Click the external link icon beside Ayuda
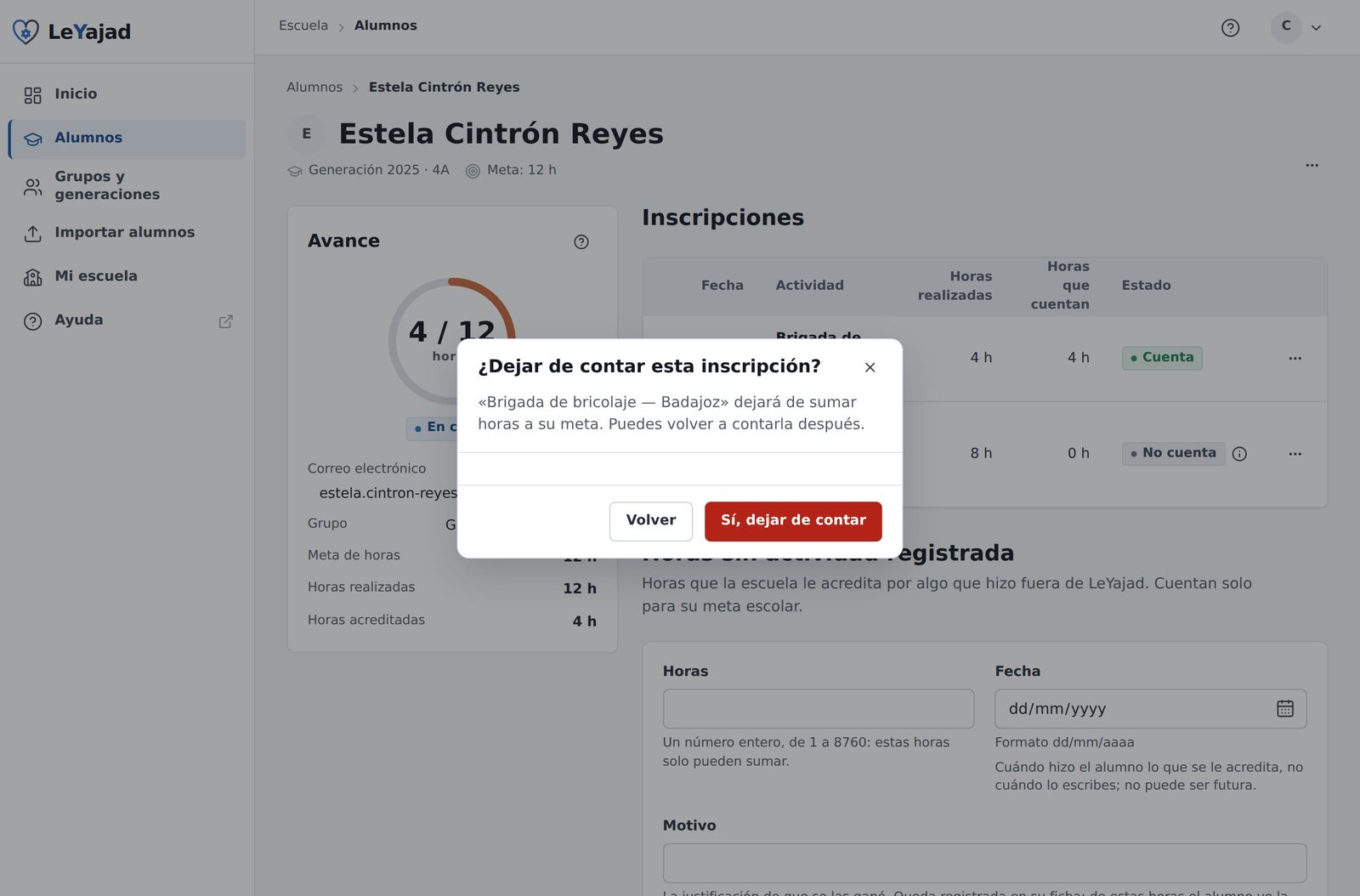Image resolution: width=1360 pixels, height=896 pixels. 226,321
